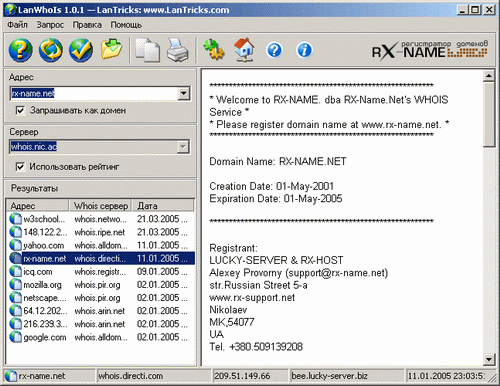Click the 'Creation Date: 01-May-2001' line
The width and height of the screenshot is (500, 386).
[x=271, y=186]
